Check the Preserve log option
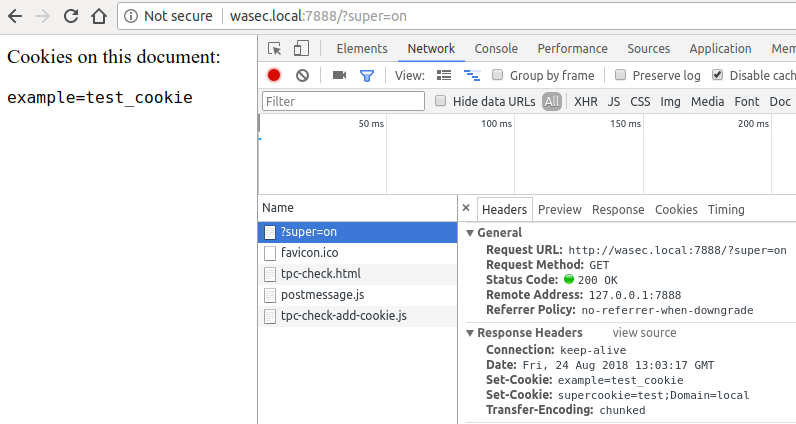Image resolution: width=796 pixels, height=424 pixels. coord(621,75)
